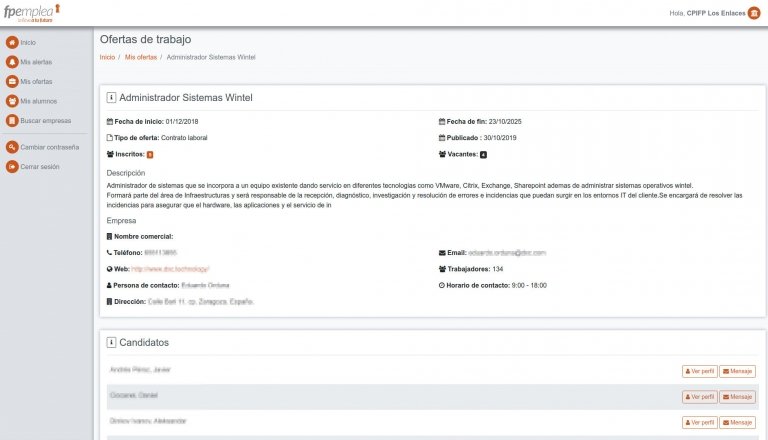The height and width of the screenshot is (440, 768).
Task: Click the Inicio home icon in sidebar
Action: tap(12, 42)
